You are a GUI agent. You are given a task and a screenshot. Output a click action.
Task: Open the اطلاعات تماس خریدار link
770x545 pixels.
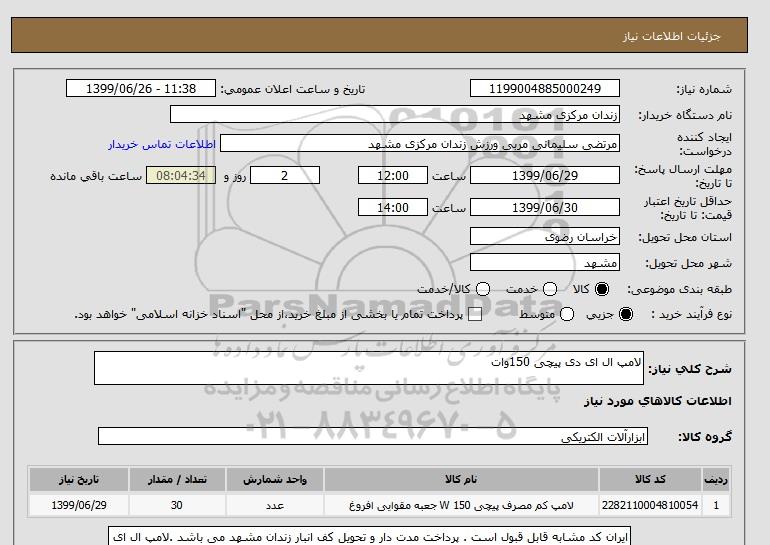(162, 145)
